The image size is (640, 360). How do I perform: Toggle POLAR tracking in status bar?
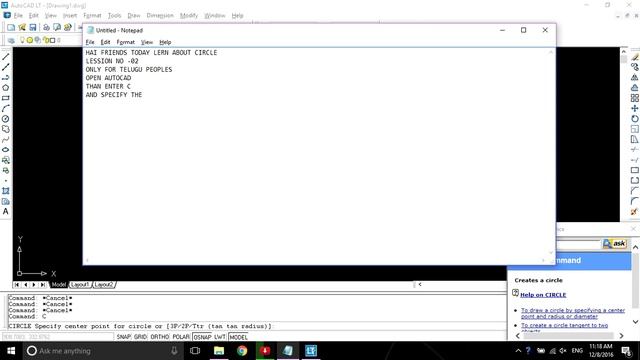pos(181,337)
